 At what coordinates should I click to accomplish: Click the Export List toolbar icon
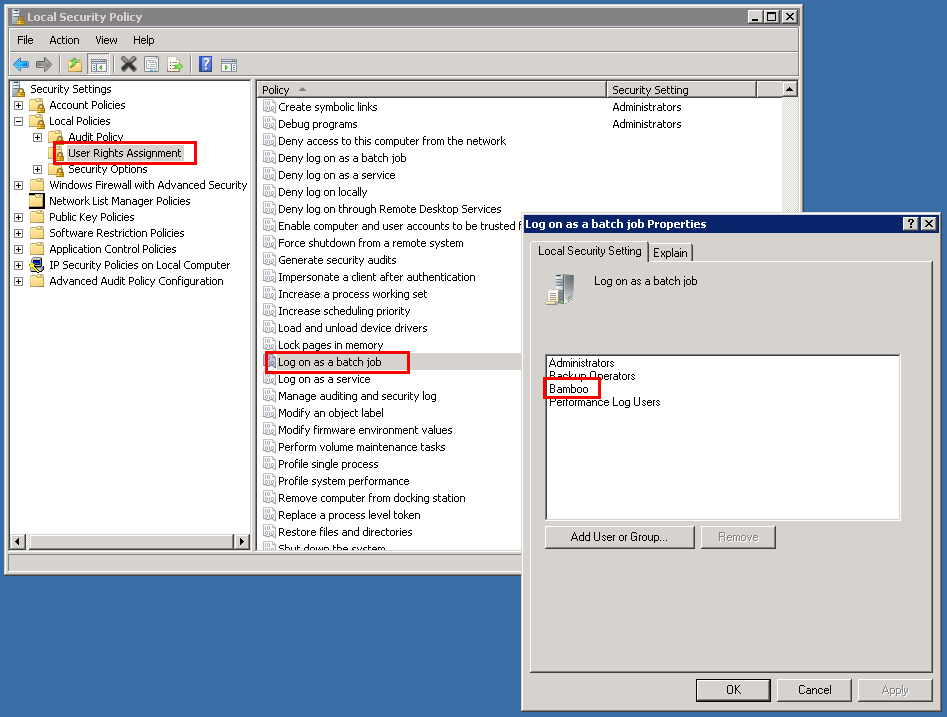175,64
